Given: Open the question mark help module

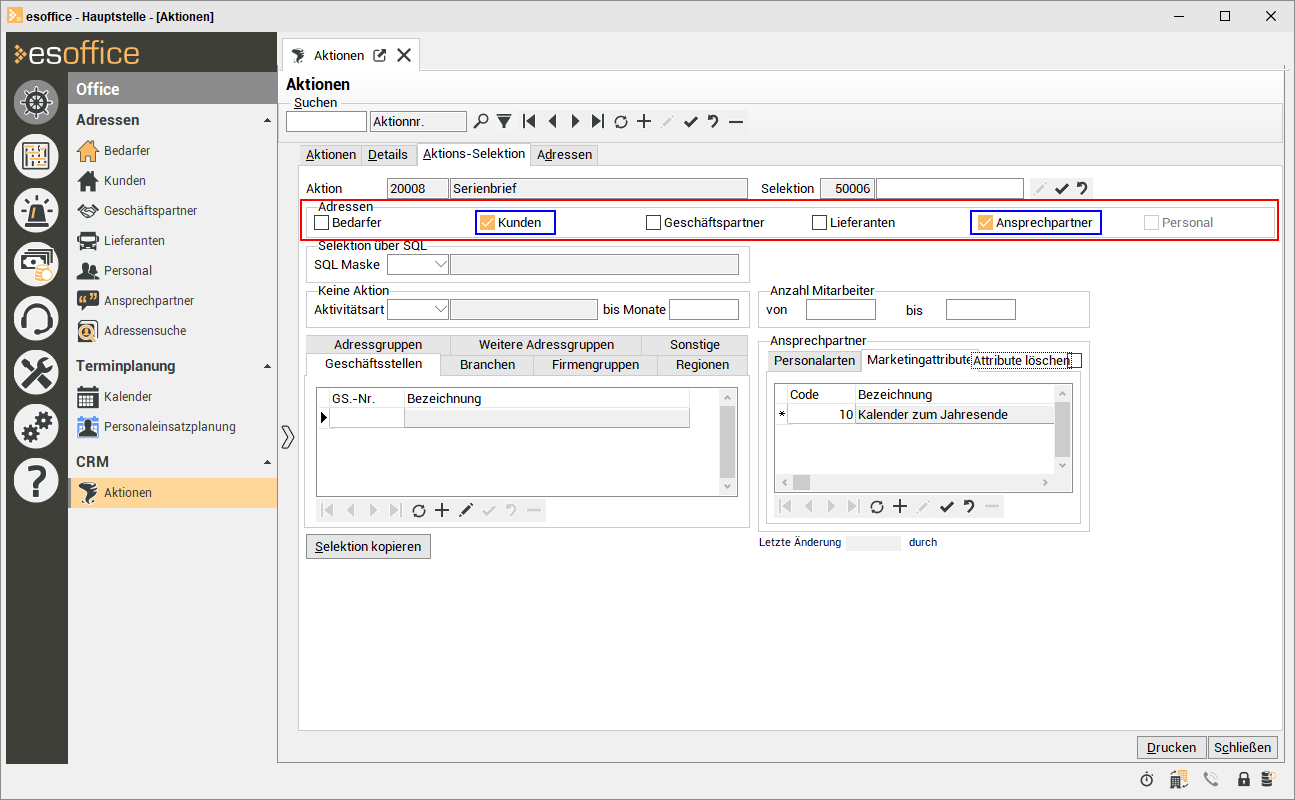Looking at the screenshot, I should (36, 481).
